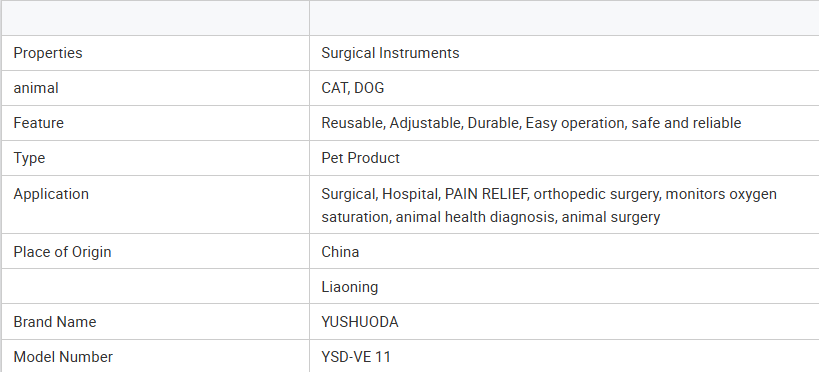Select the Pet Product value
This screenshot has height=372, width=819.
(x=360, y=158)
